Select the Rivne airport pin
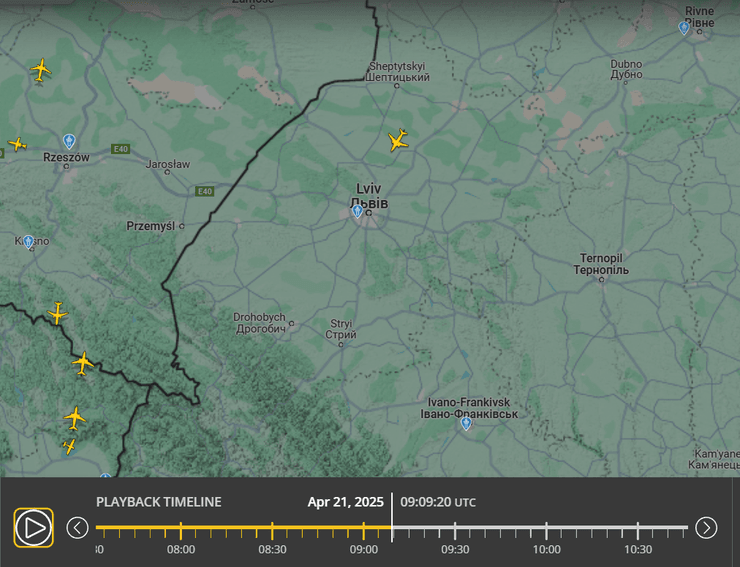This screenshot has height=567, width=740. pos(684,28)
